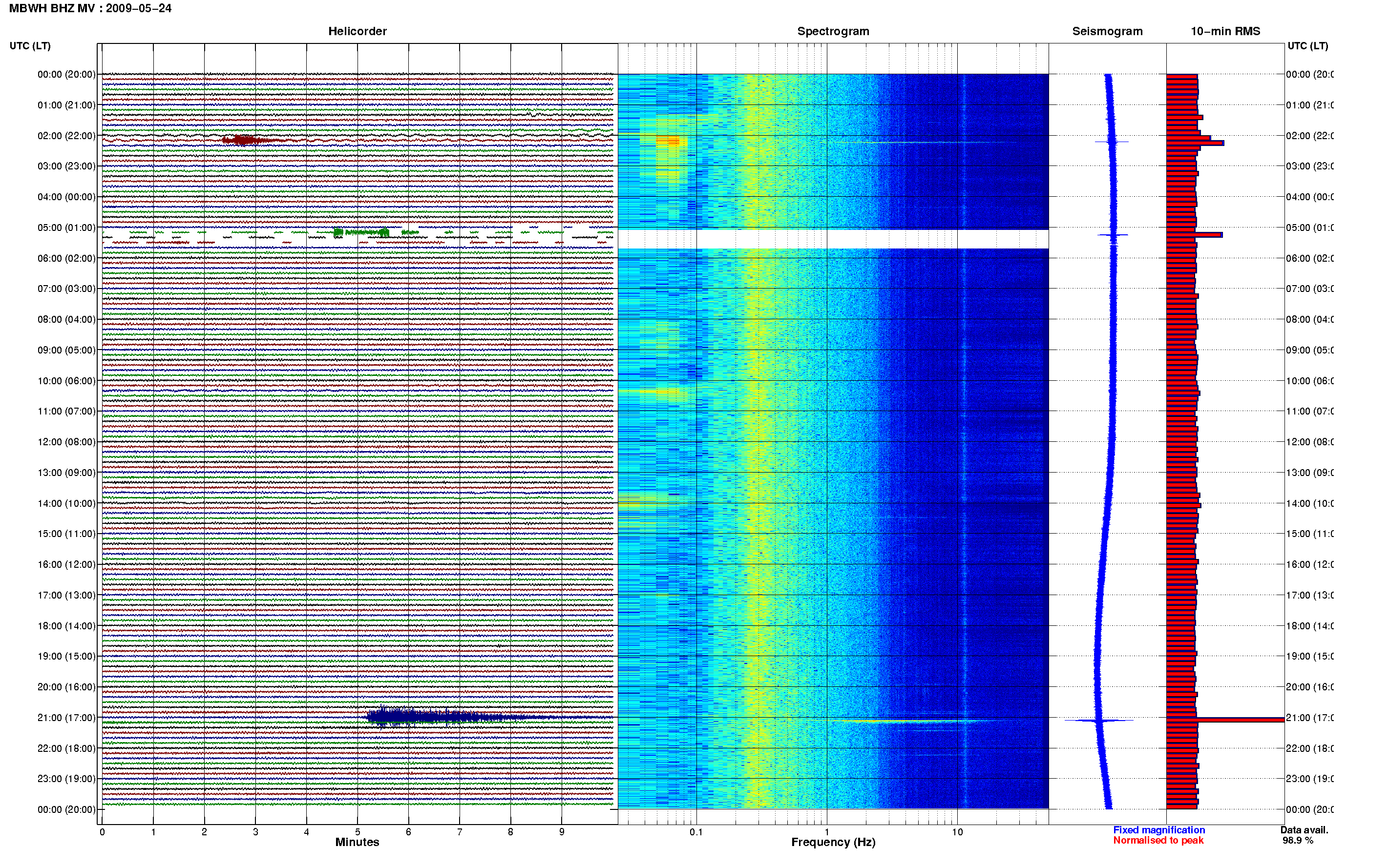Click the '9' minutes tick label
This screenshot has width=1389, height=868.
click(562, 832)
